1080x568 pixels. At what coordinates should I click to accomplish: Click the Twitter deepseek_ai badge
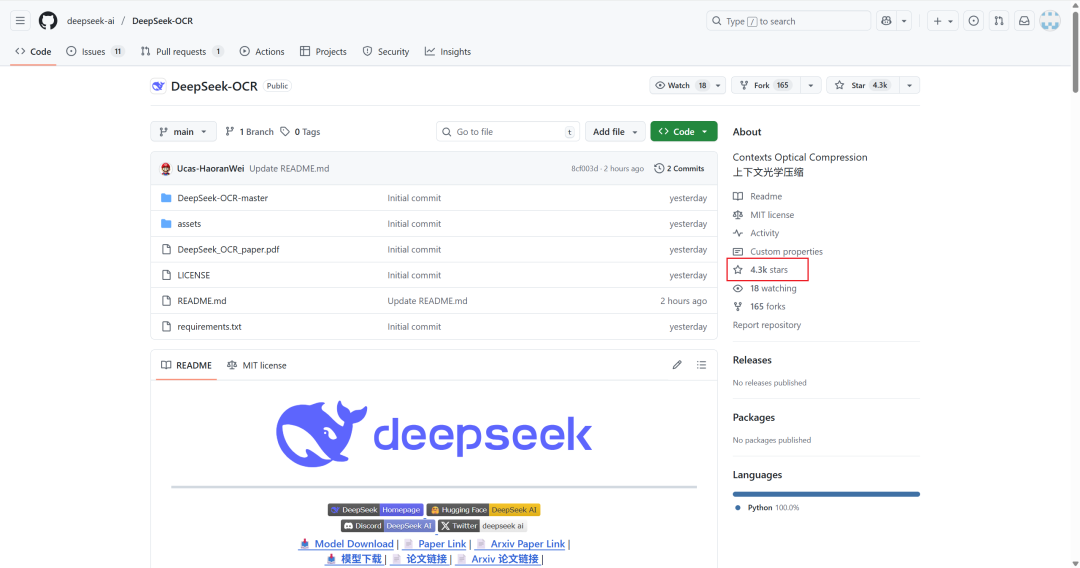click(483, 525)
